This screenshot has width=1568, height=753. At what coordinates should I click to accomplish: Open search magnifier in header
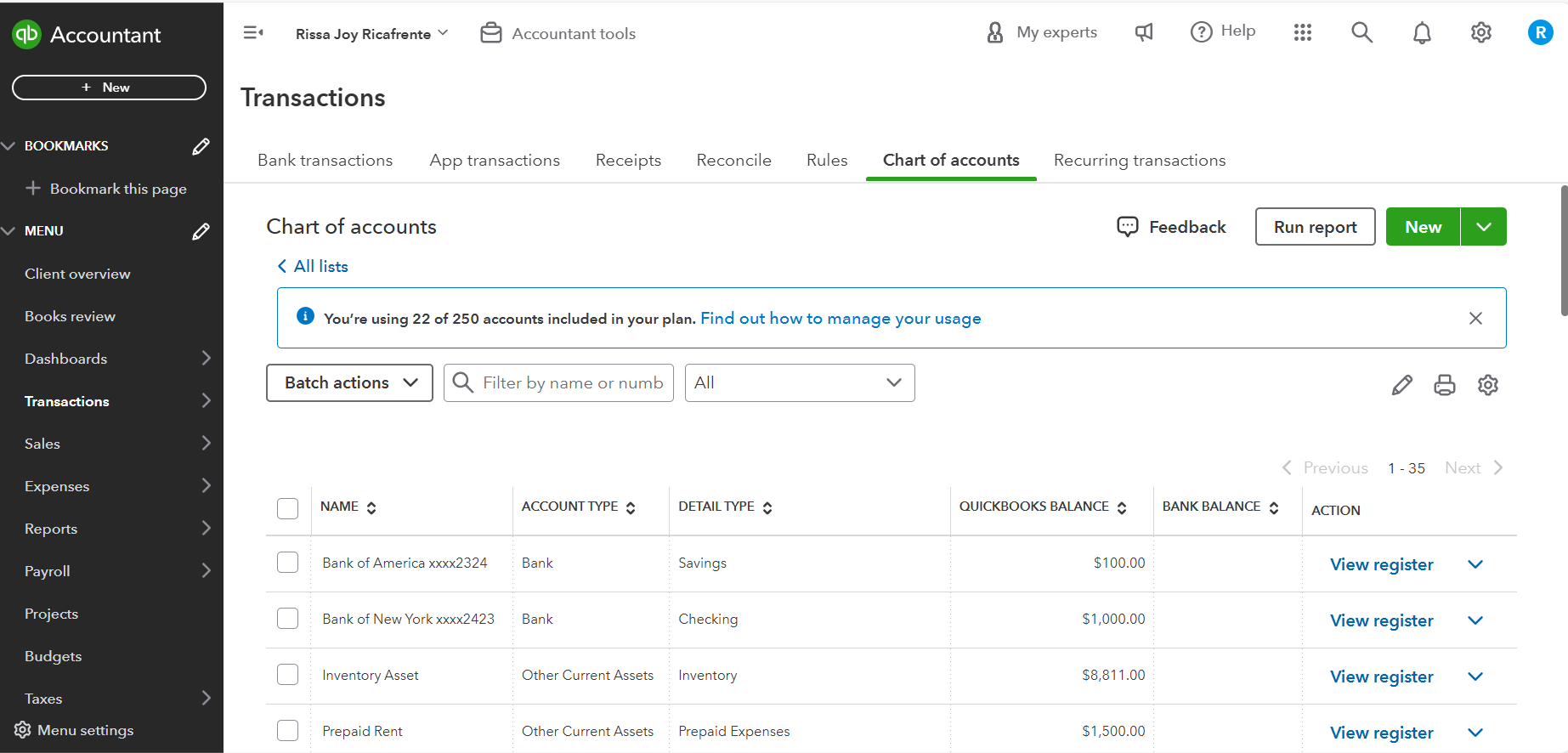[x=1361, y=32]
